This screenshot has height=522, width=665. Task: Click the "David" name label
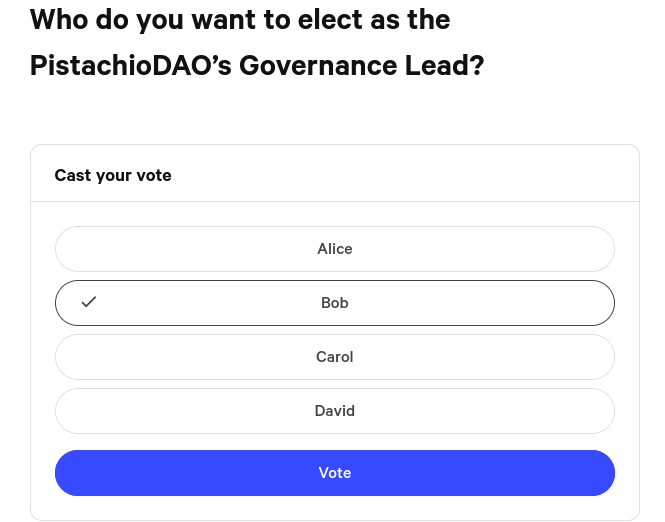pos(334,411)
